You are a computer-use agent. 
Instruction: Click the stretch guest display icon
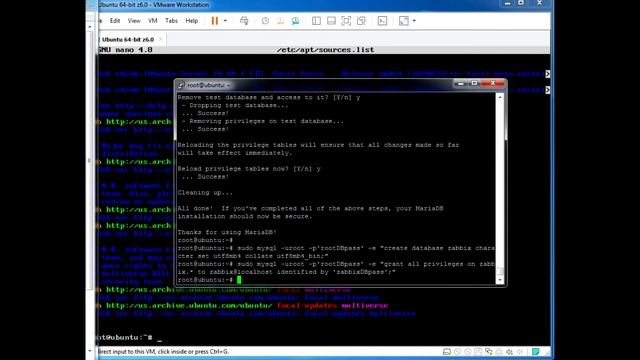tap(404, 21)
